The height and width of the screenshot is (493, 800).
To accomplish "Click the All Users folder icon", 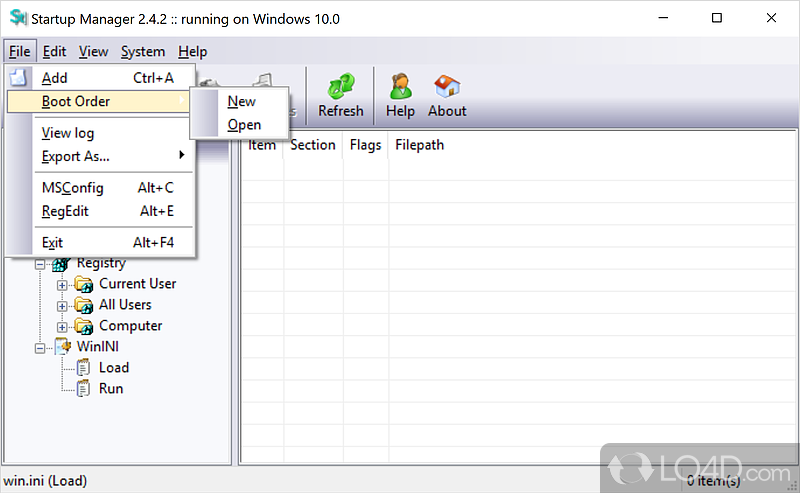I will (x=84, y=305).
